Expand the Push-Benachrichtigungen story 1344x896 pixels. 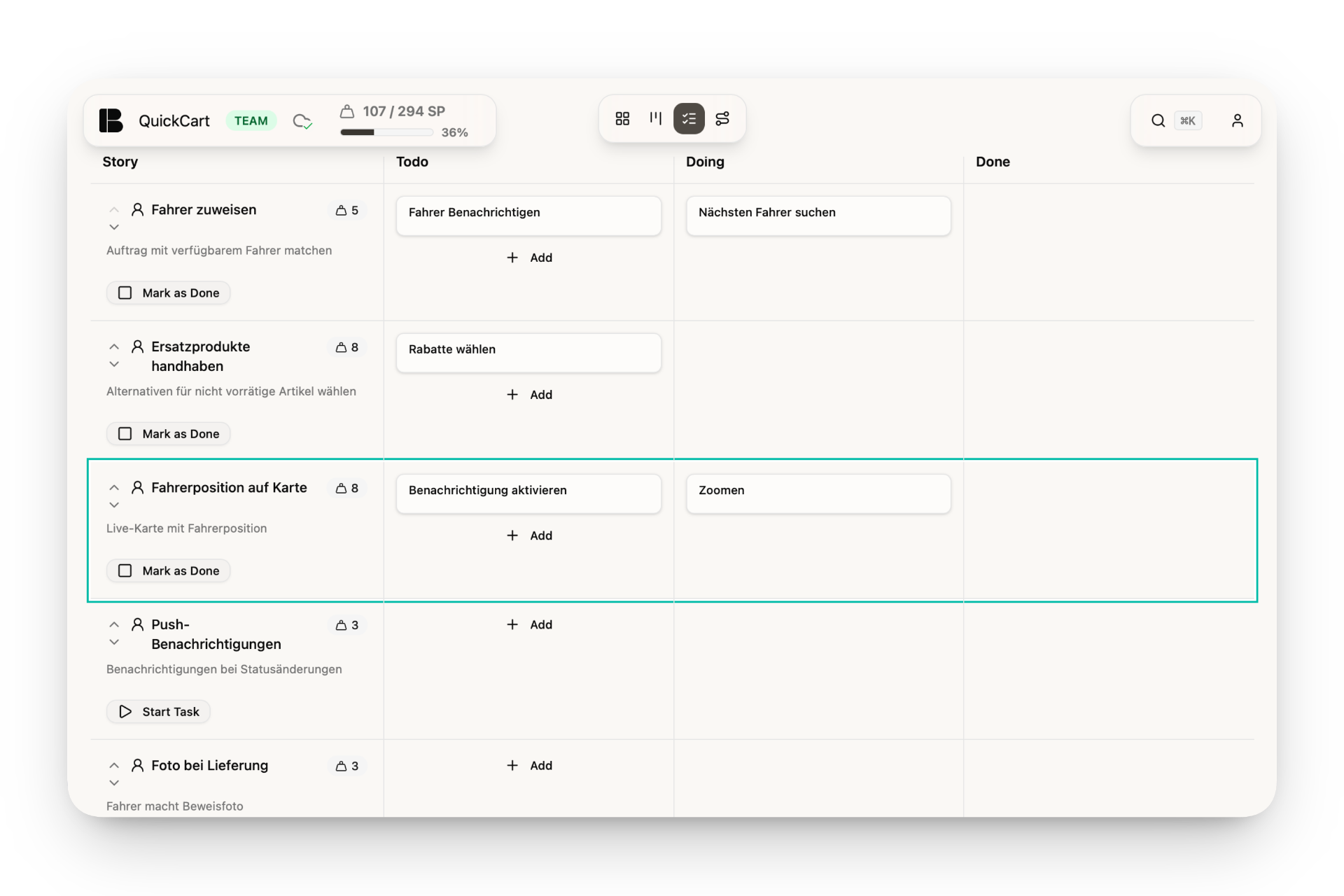point(114,642)
